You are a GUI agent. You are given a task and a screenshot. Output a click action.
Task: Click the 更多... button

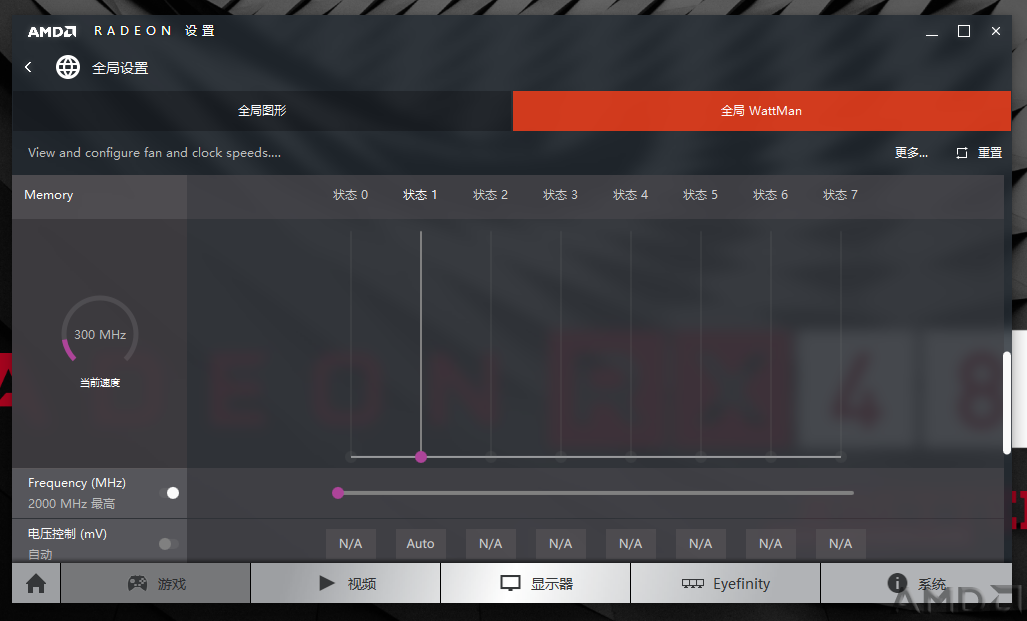point(911,153)
